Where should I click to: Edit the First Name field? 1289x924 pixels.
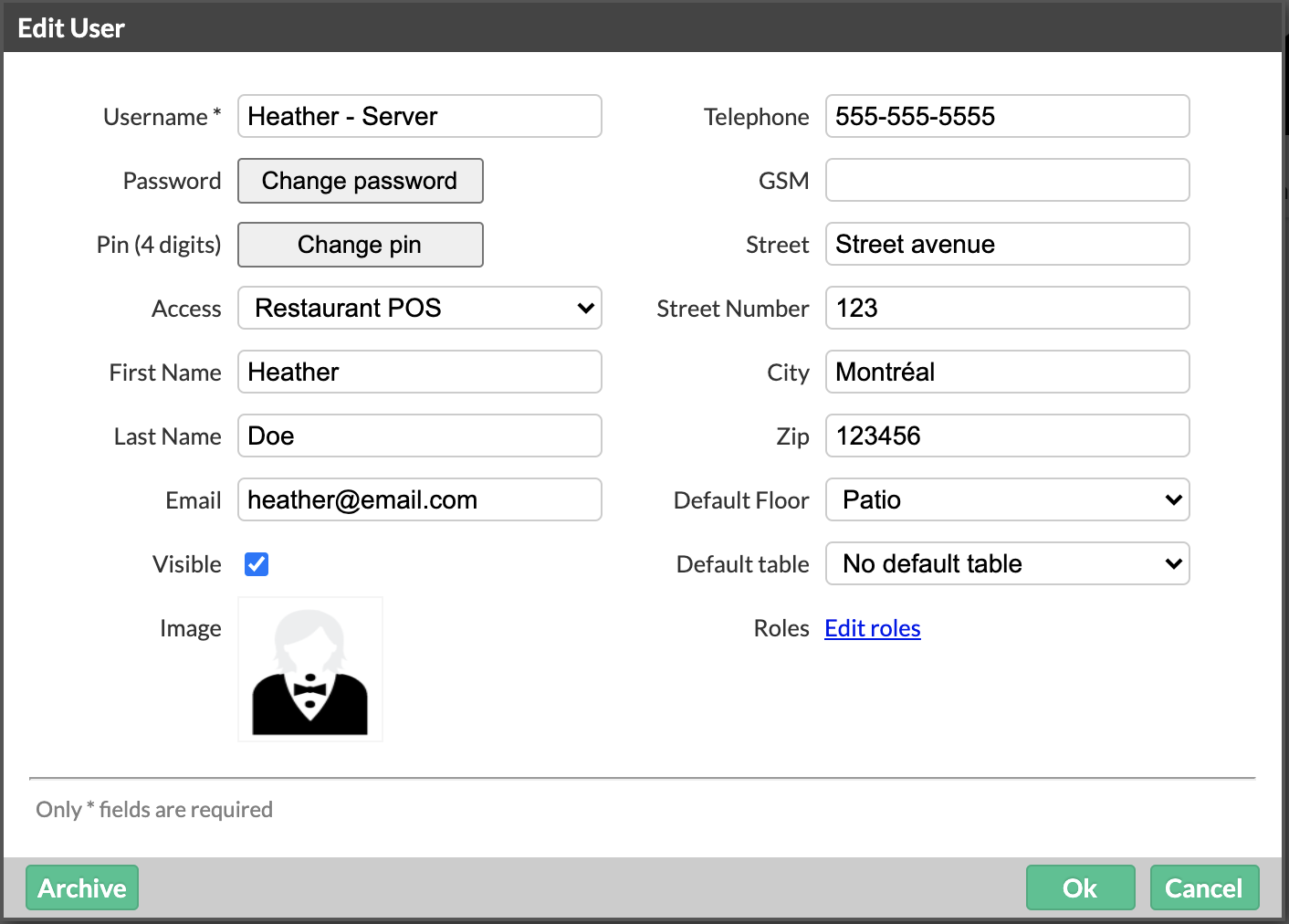[x=420, y=372]
